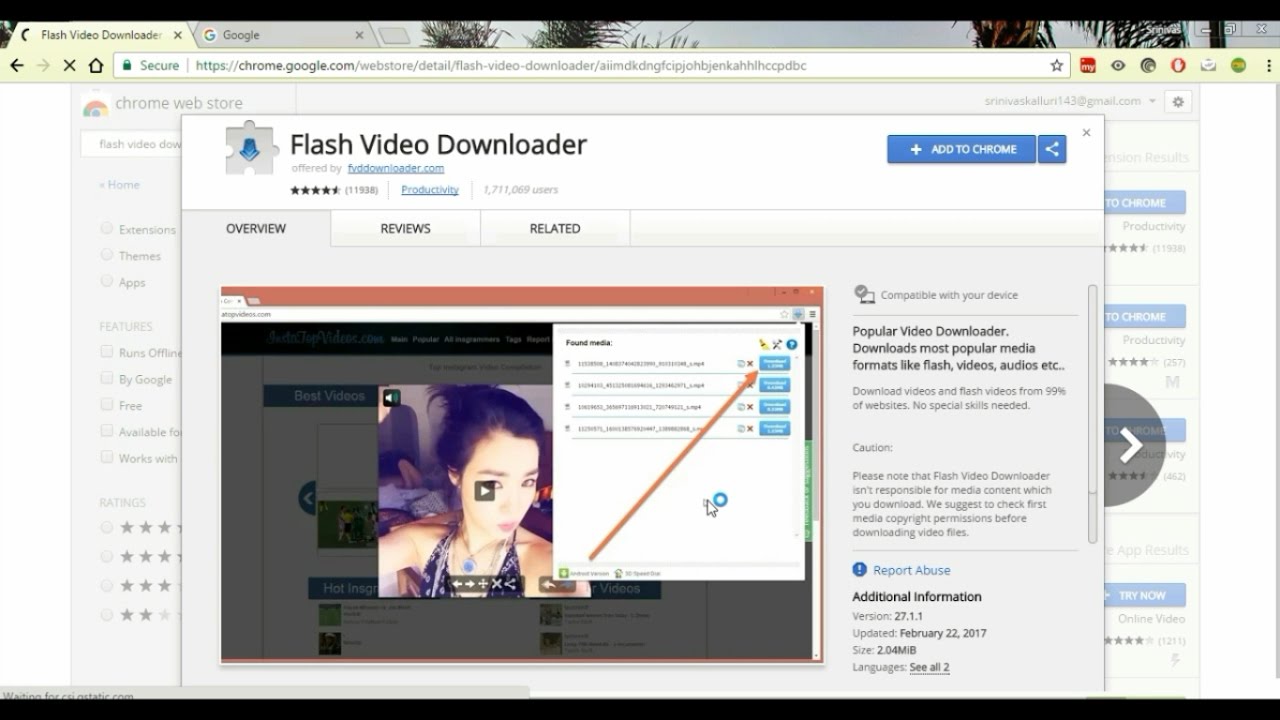The height and width of the screenshot is (720, 1280).
Task: Click the red 'my' extension icon
Action: click(x=1088, y=65)
